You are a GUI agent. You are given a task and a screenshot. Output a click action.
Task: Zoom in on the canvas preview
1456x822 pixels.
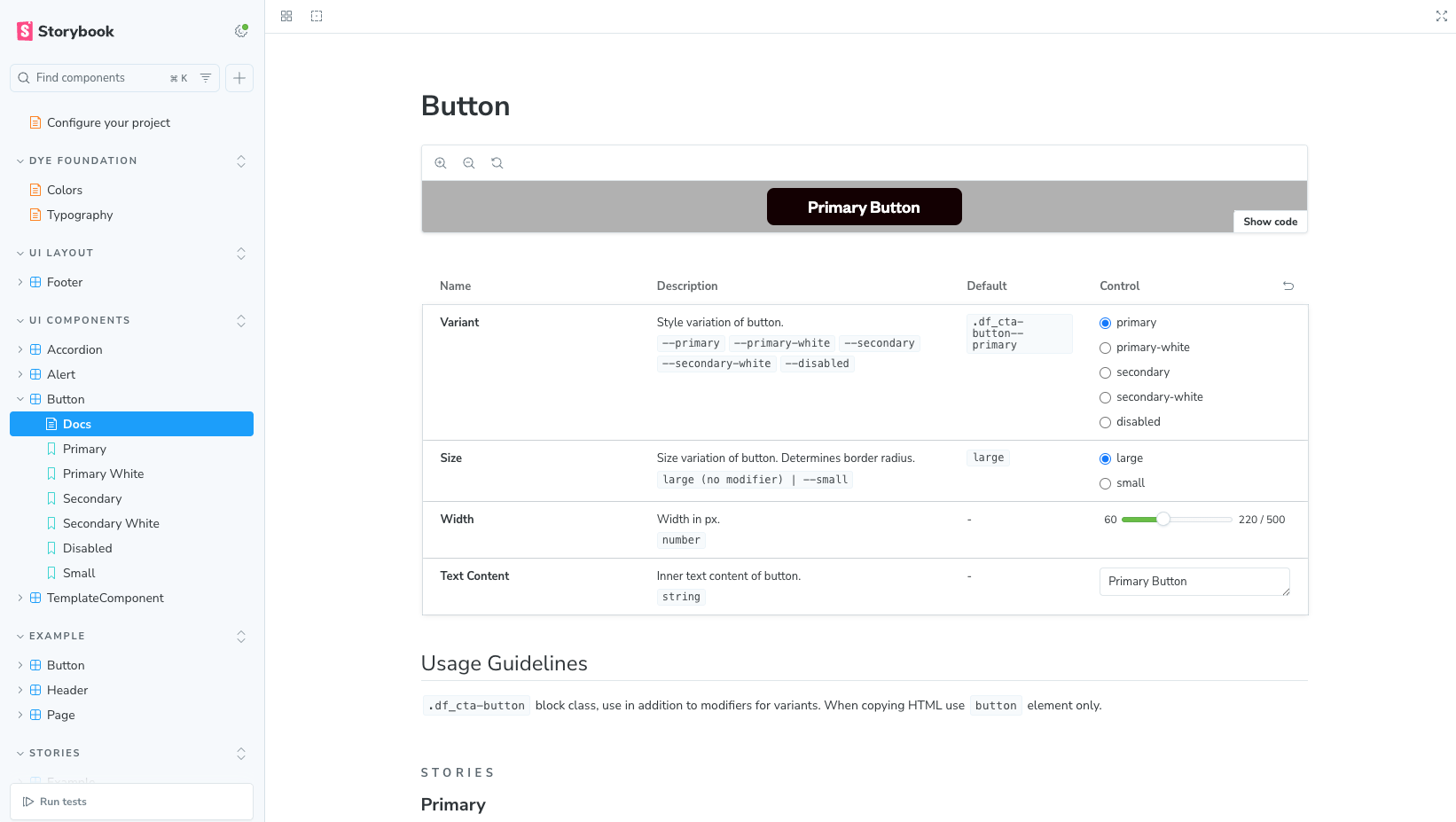click(x=441, y=163)
